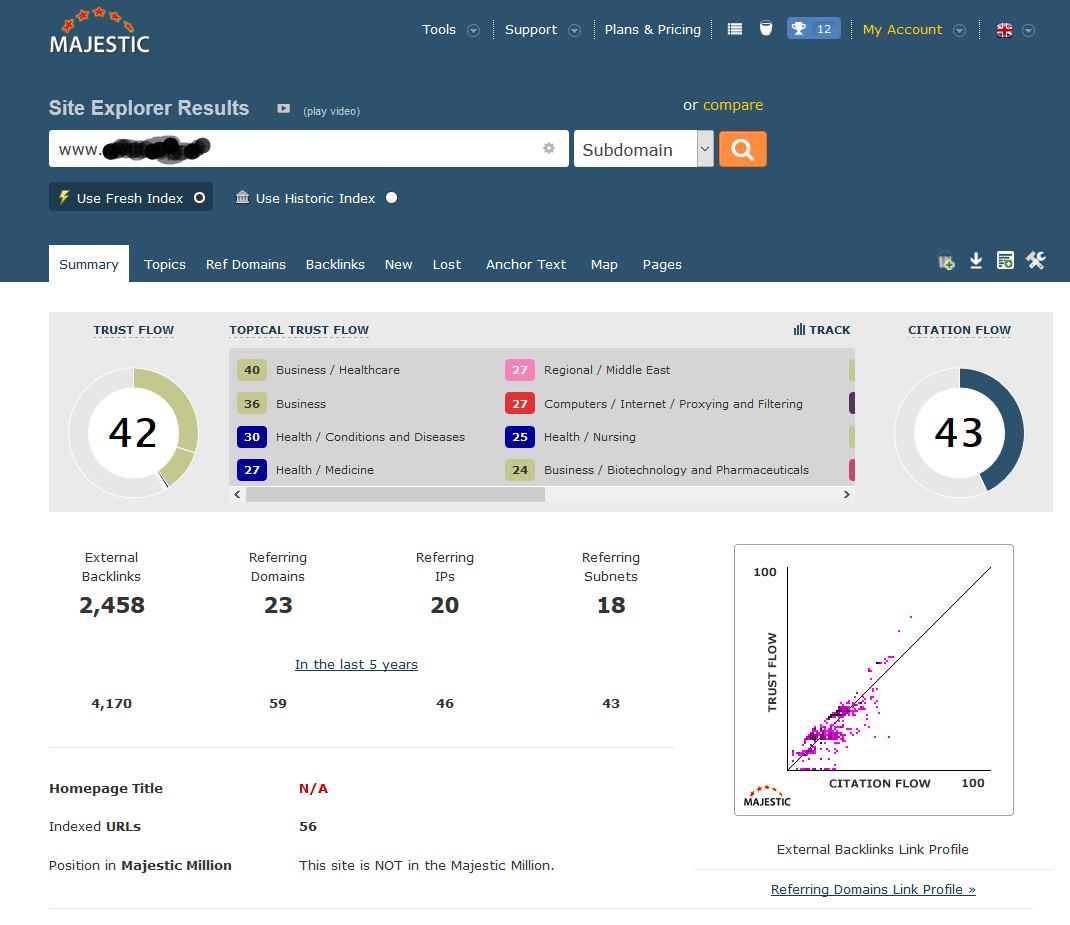Click the TOPICAL TRUST FLOW heading link
Screen dimensions: 1070x925
[299, 330]
